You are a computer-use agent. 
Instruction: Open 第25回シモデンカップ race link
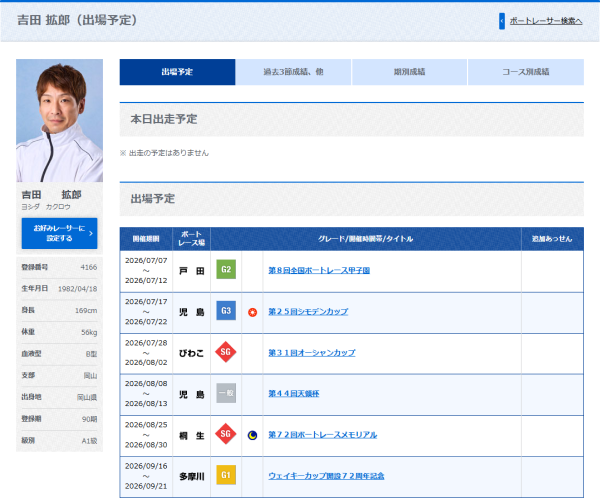point(308,312)
